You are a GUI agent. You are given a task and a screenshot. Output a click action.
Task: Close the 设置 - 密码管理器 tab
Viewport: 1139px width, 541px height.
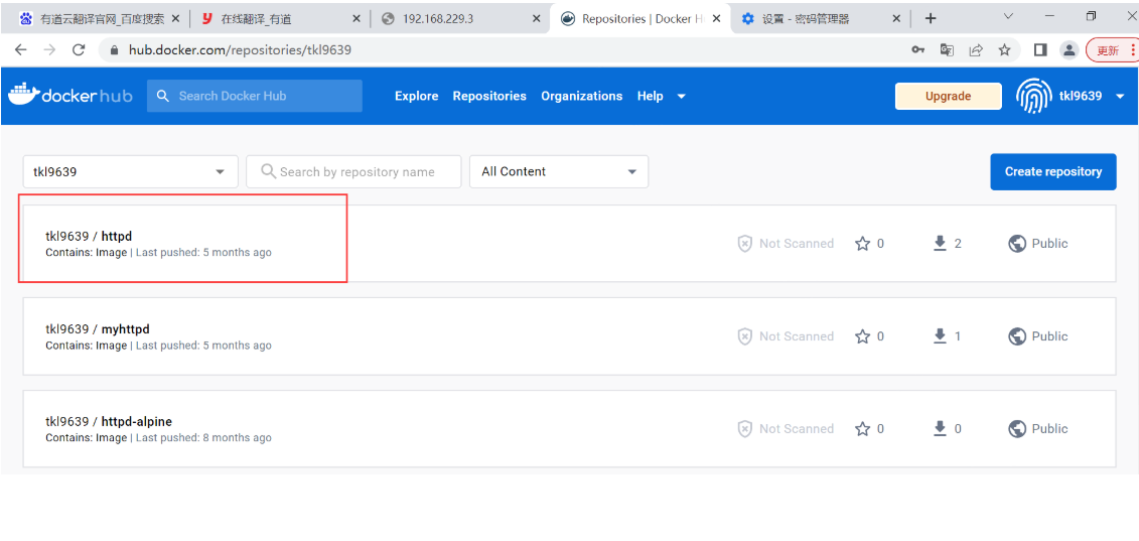896,20
